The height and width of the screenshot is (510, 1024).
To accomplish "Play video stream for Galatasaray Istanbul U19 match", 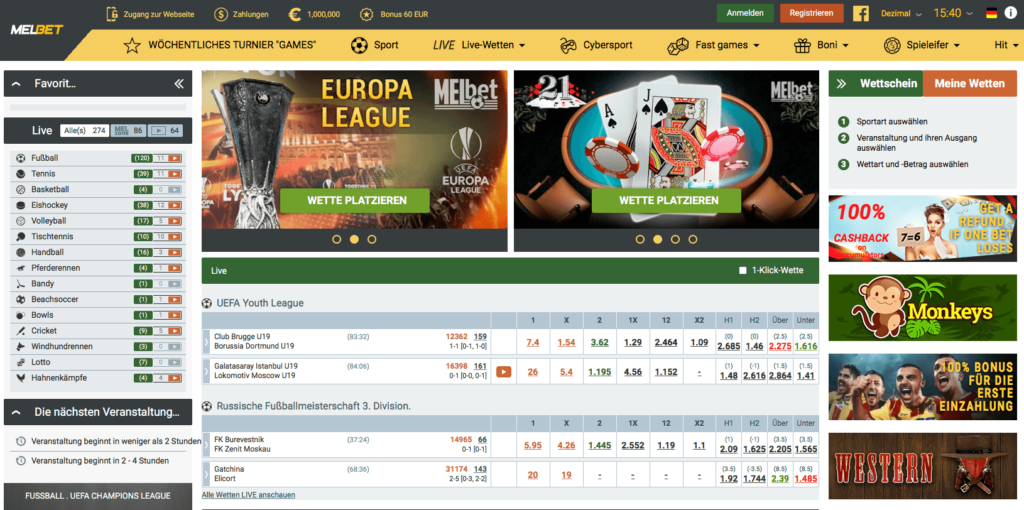I will click(504, 372).
